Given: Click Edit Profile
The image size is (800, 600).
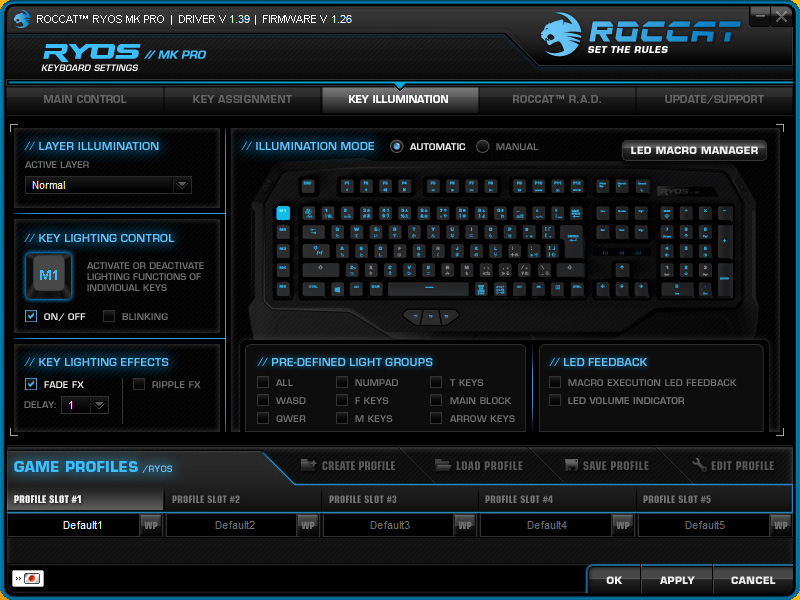Looking at the screenshot, I should pos(733,465).
